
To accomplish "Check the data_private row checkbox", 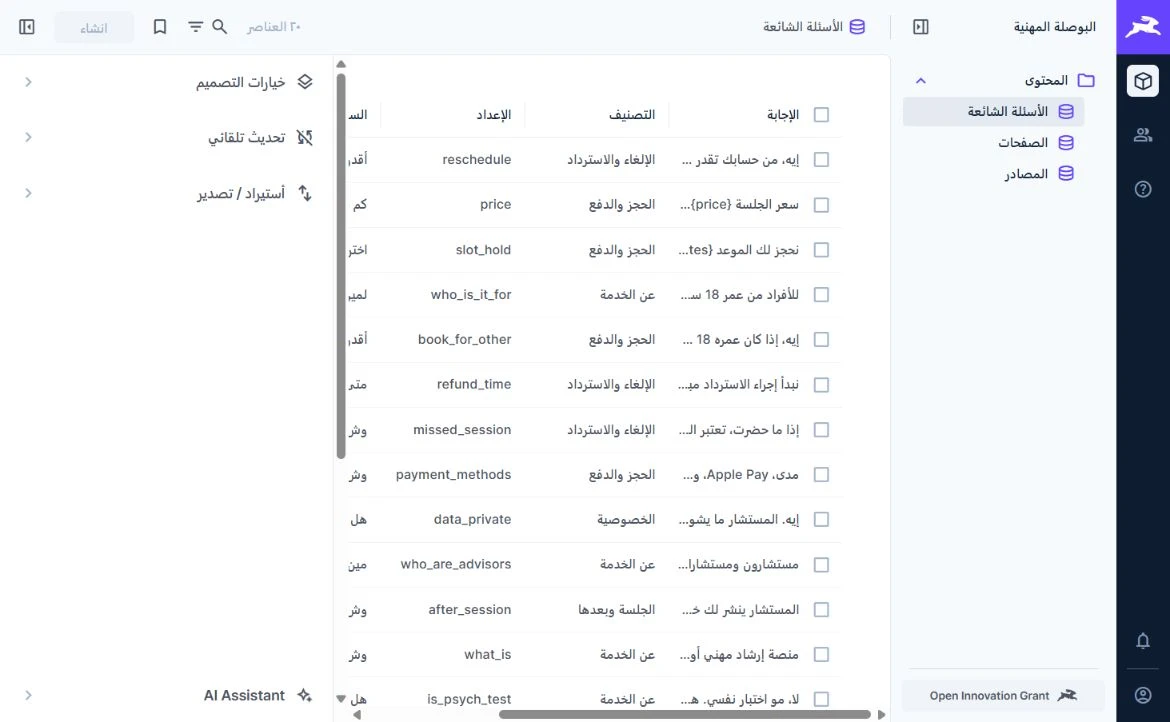I will (822, 519).
